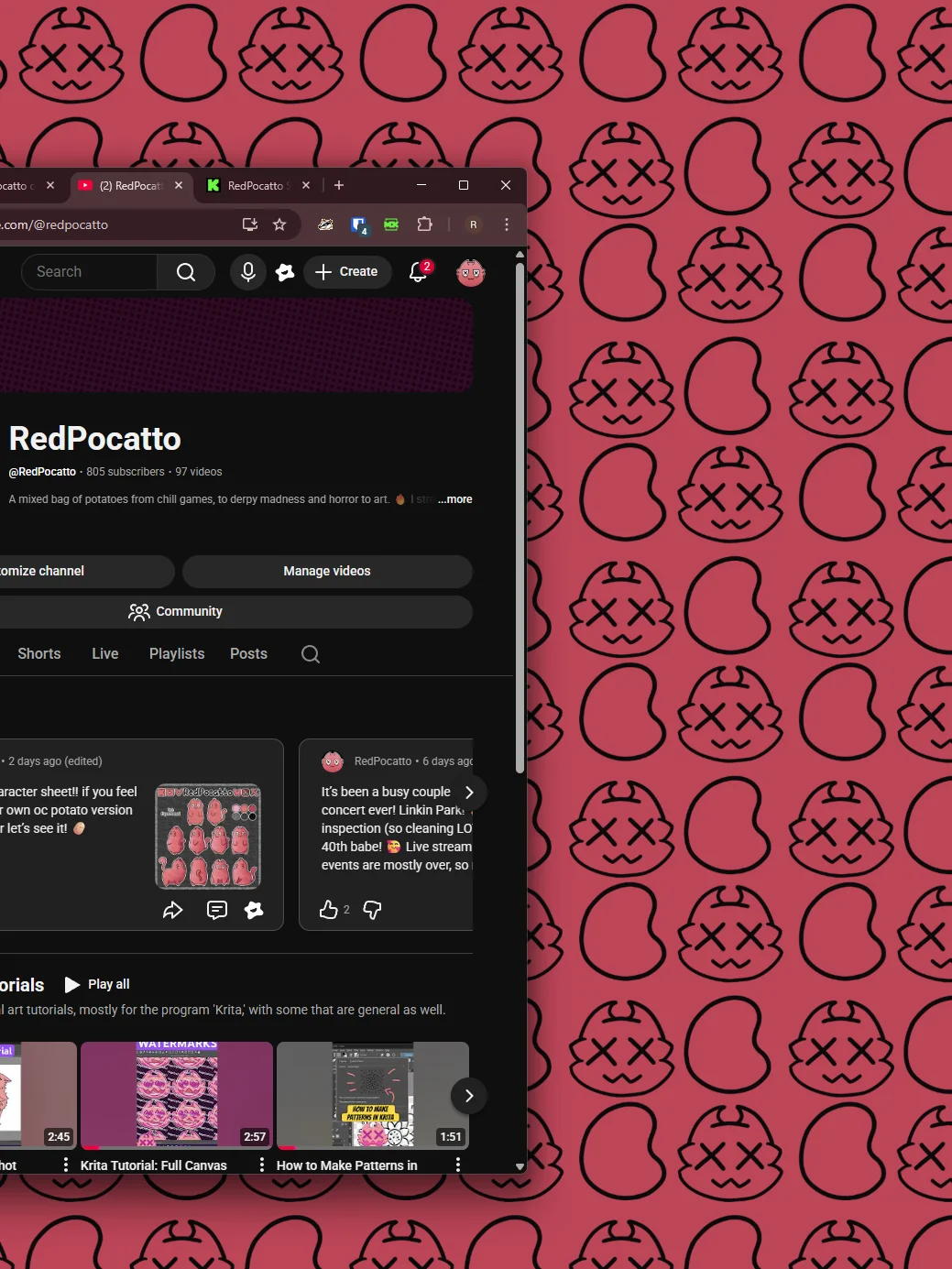Click the voice search microphone icon
The width and height of the screenshot is (952, 1269).
click(x=247, y=272)
